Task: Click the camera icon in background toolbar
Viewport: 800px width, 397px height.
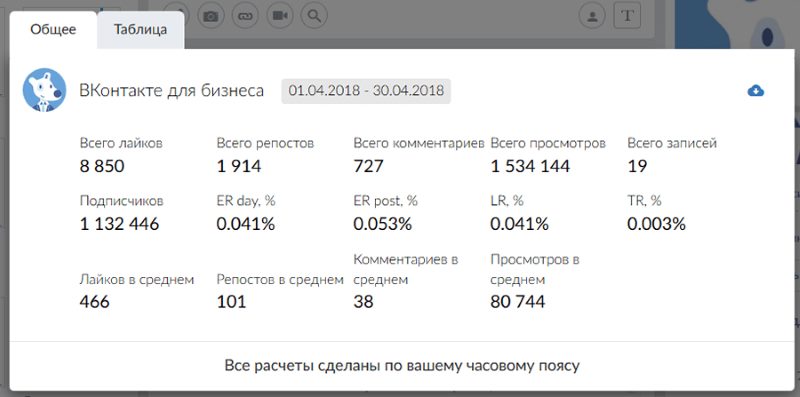Action: 211,16
